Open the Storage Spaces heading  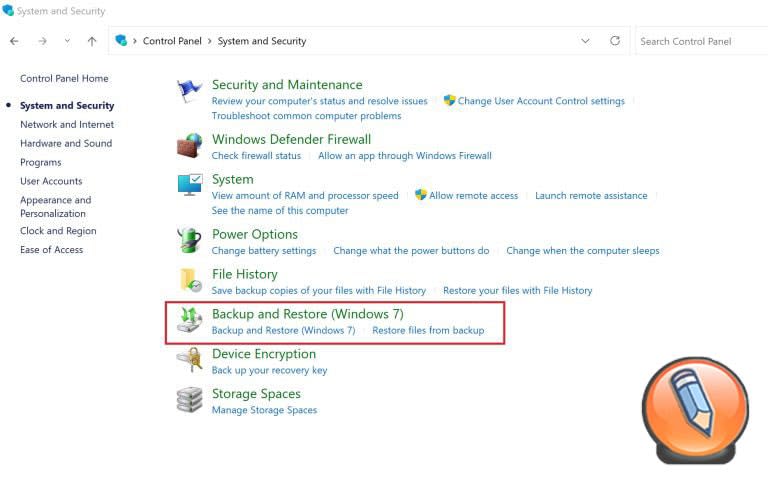pos(256,394)
